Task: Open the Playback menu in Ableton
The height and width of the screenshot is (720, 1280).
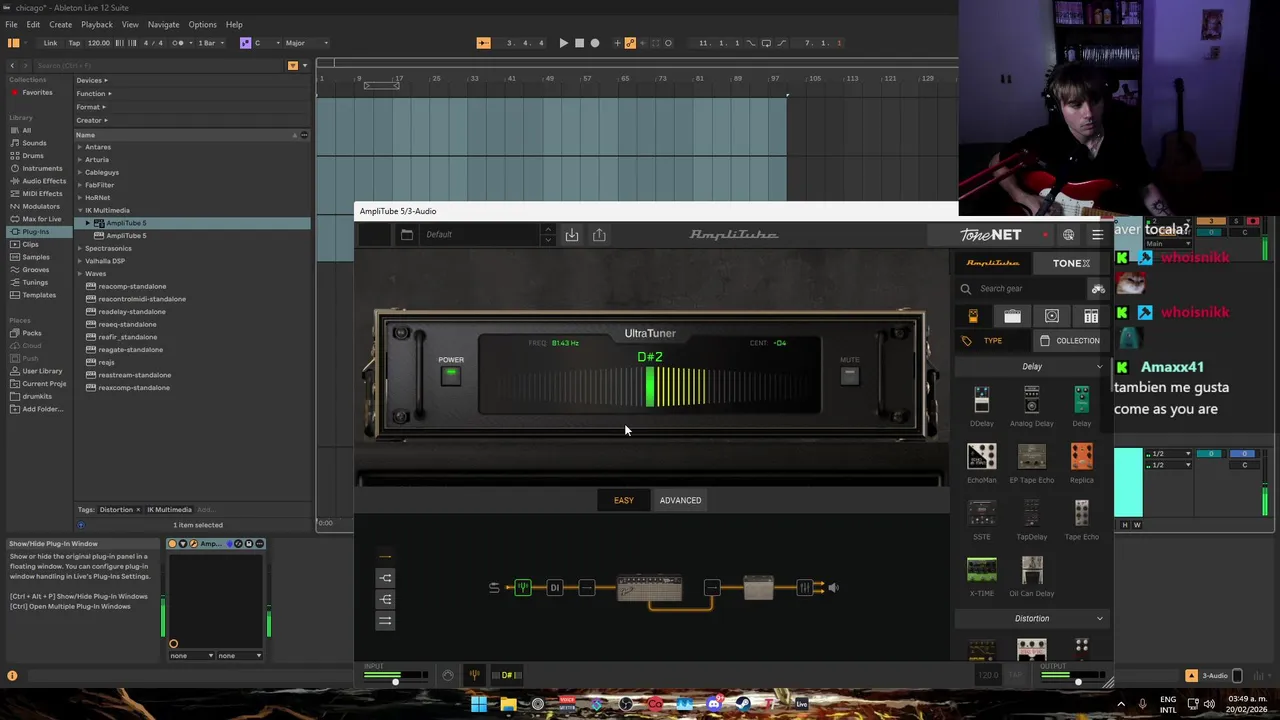Action: (96, 24)
